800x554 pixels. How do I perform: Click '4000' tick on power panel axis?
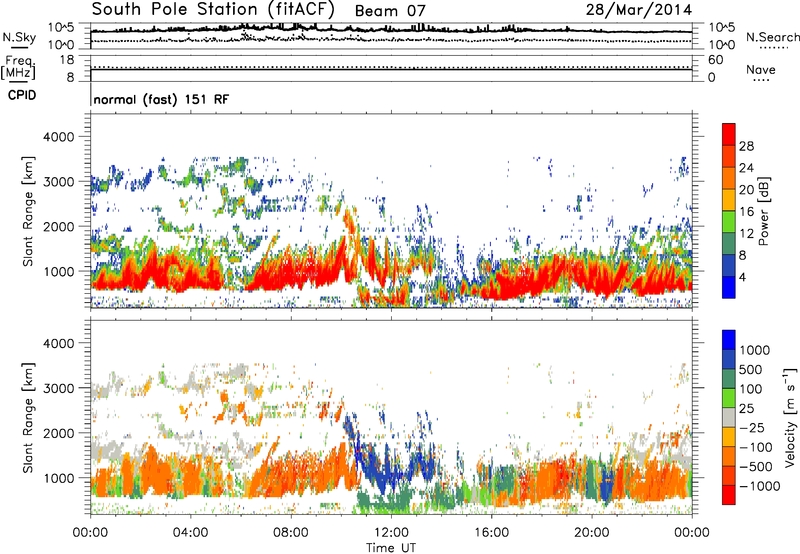tap(58, 137)
